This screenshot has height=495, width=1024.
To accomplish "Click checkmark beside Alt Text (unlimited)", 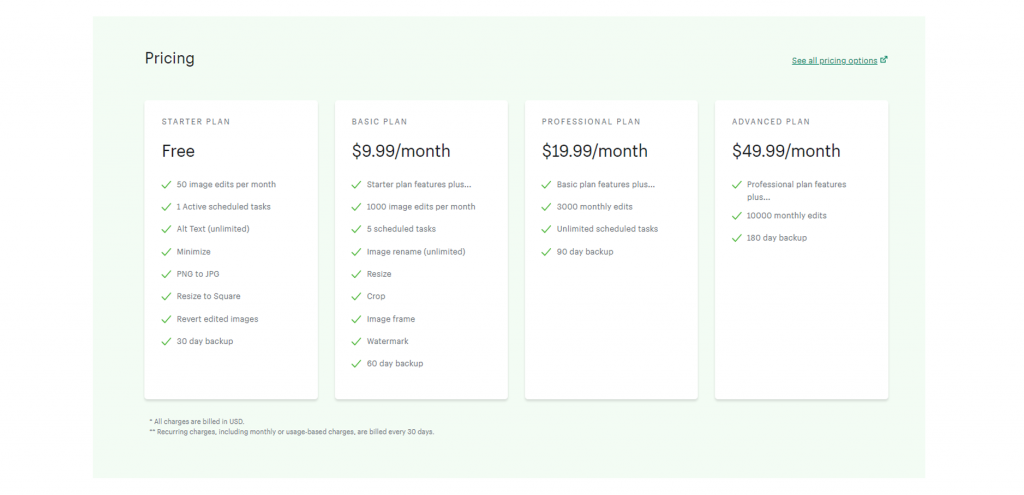I will [x=167, y=229].
